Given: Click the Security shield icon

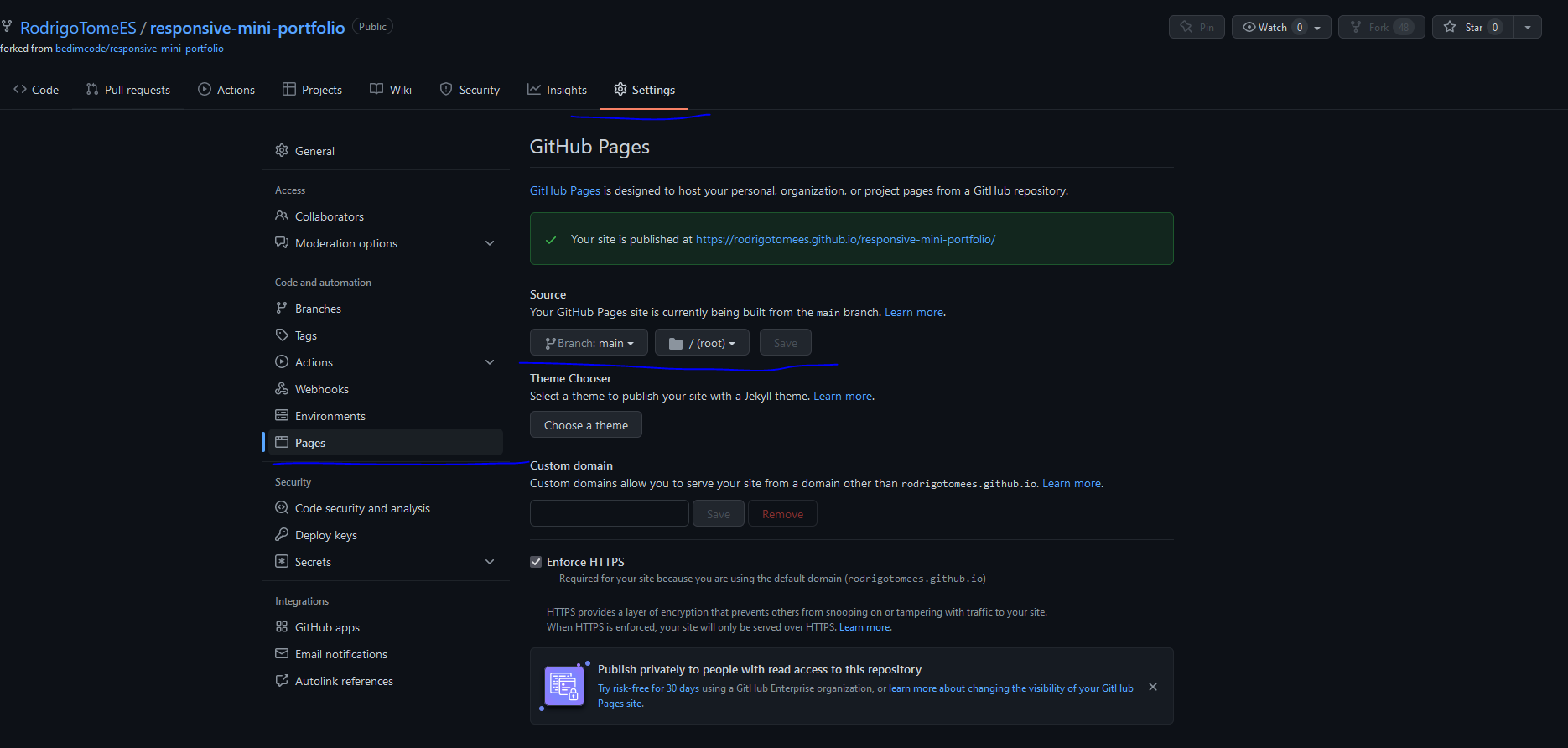Looking at the screenshot, I should point(446,89).
